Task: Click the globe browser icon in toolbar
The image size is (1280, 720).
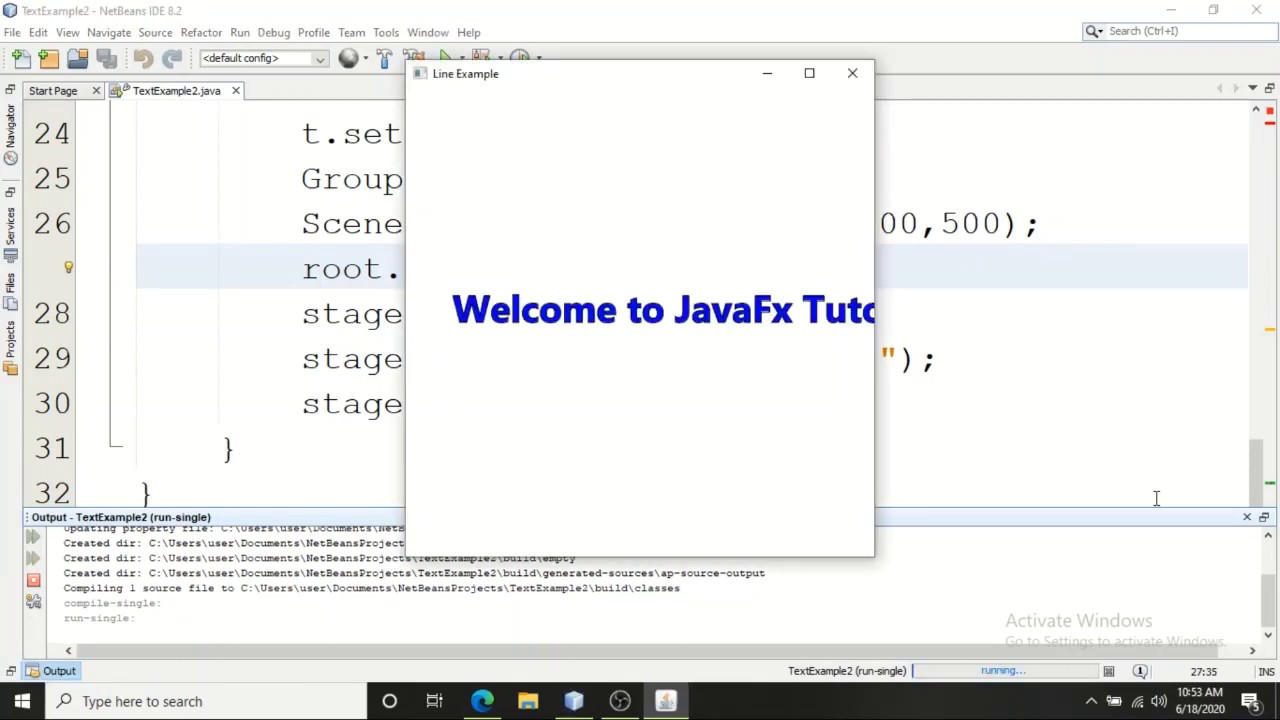Action: tap(348, 58)
